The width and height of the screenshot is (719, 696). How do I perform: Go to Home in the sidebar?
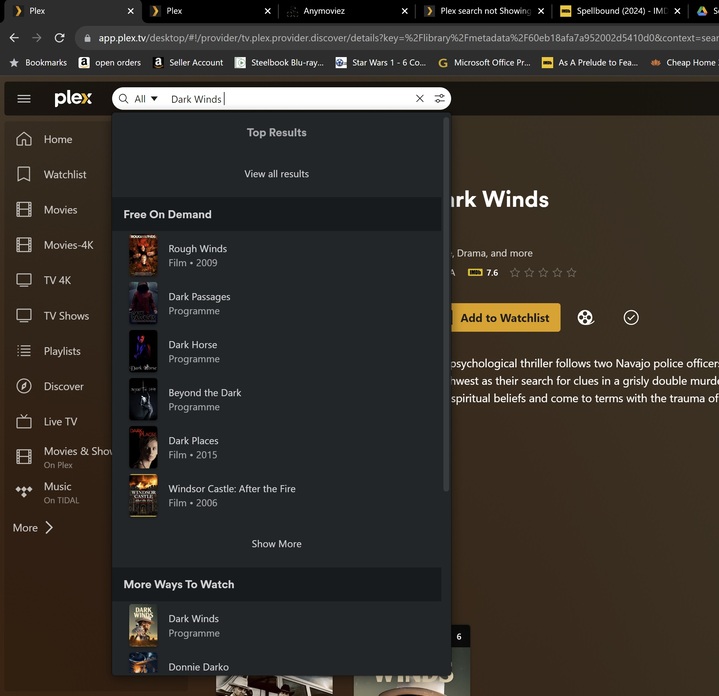pyautogui.click(x=57, y=139)
